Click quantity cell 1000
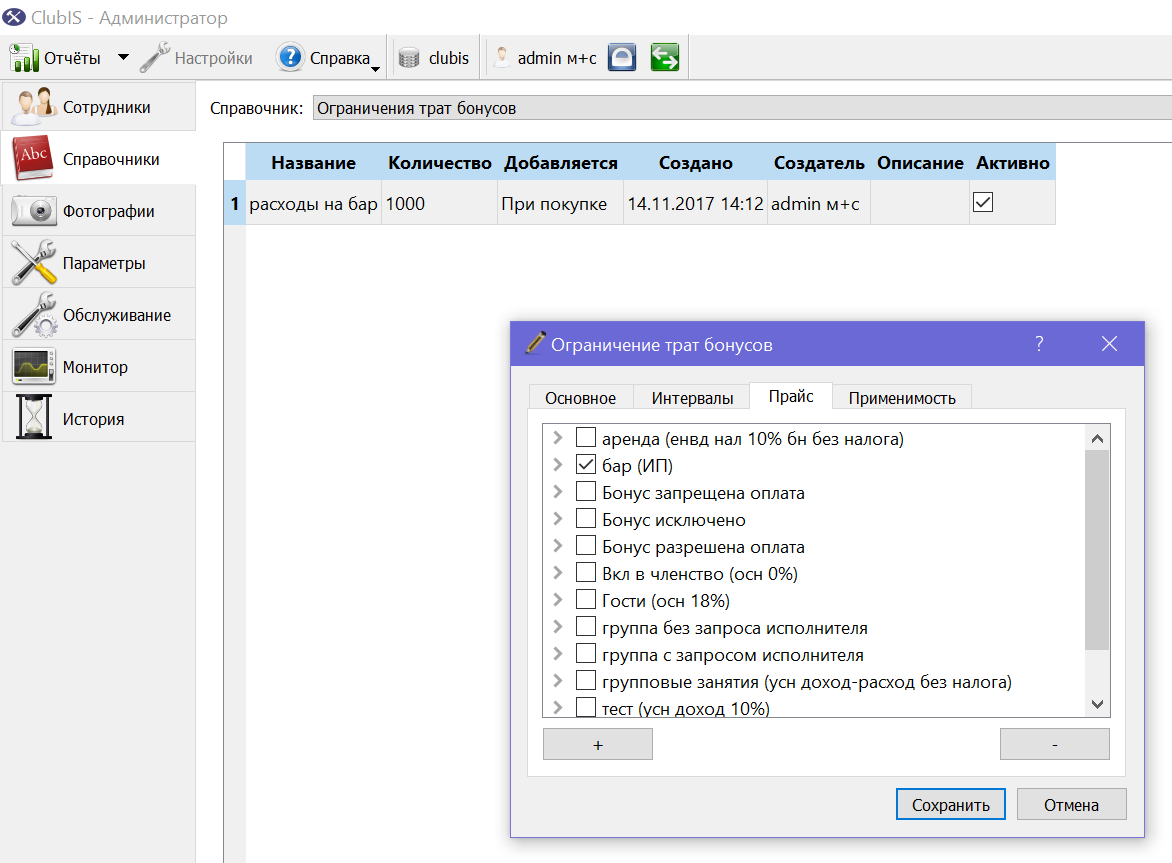1172x863 pixels. (440, 203)
